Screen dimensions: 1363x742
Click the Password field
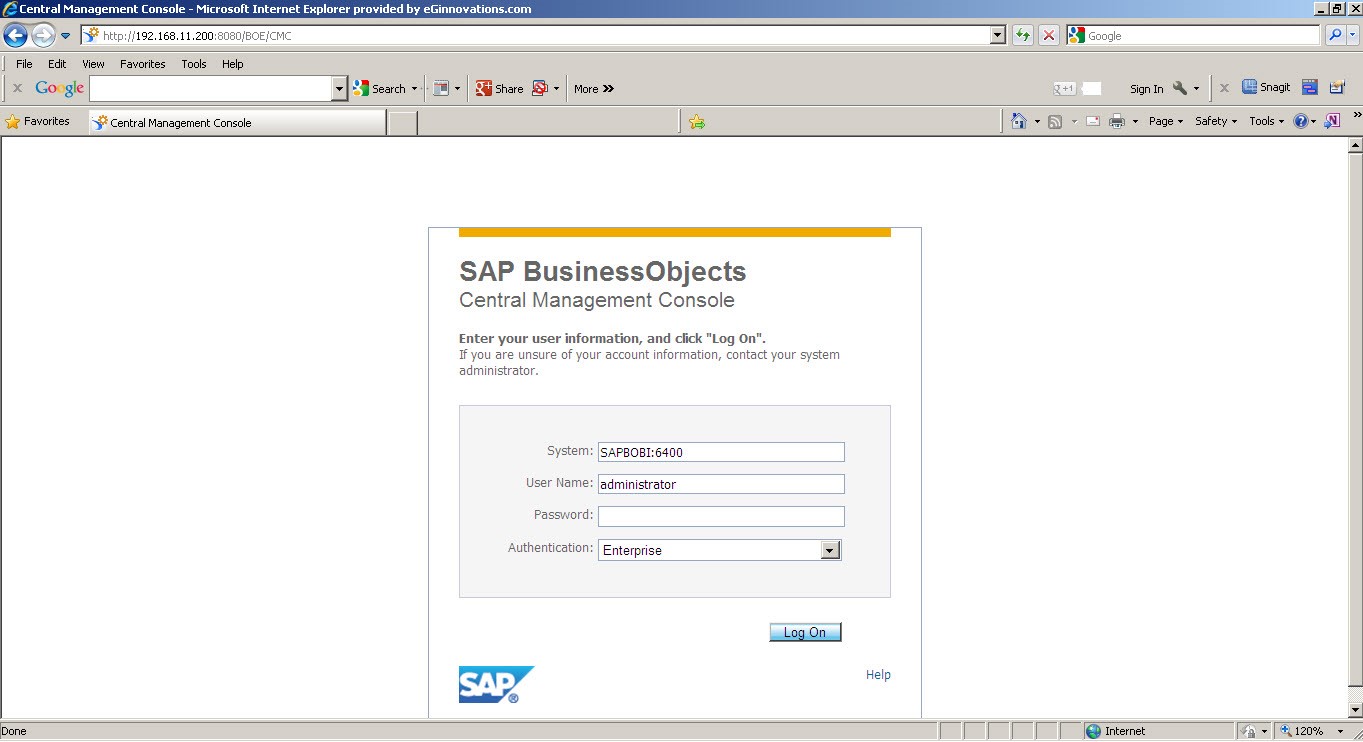(721, 516)
